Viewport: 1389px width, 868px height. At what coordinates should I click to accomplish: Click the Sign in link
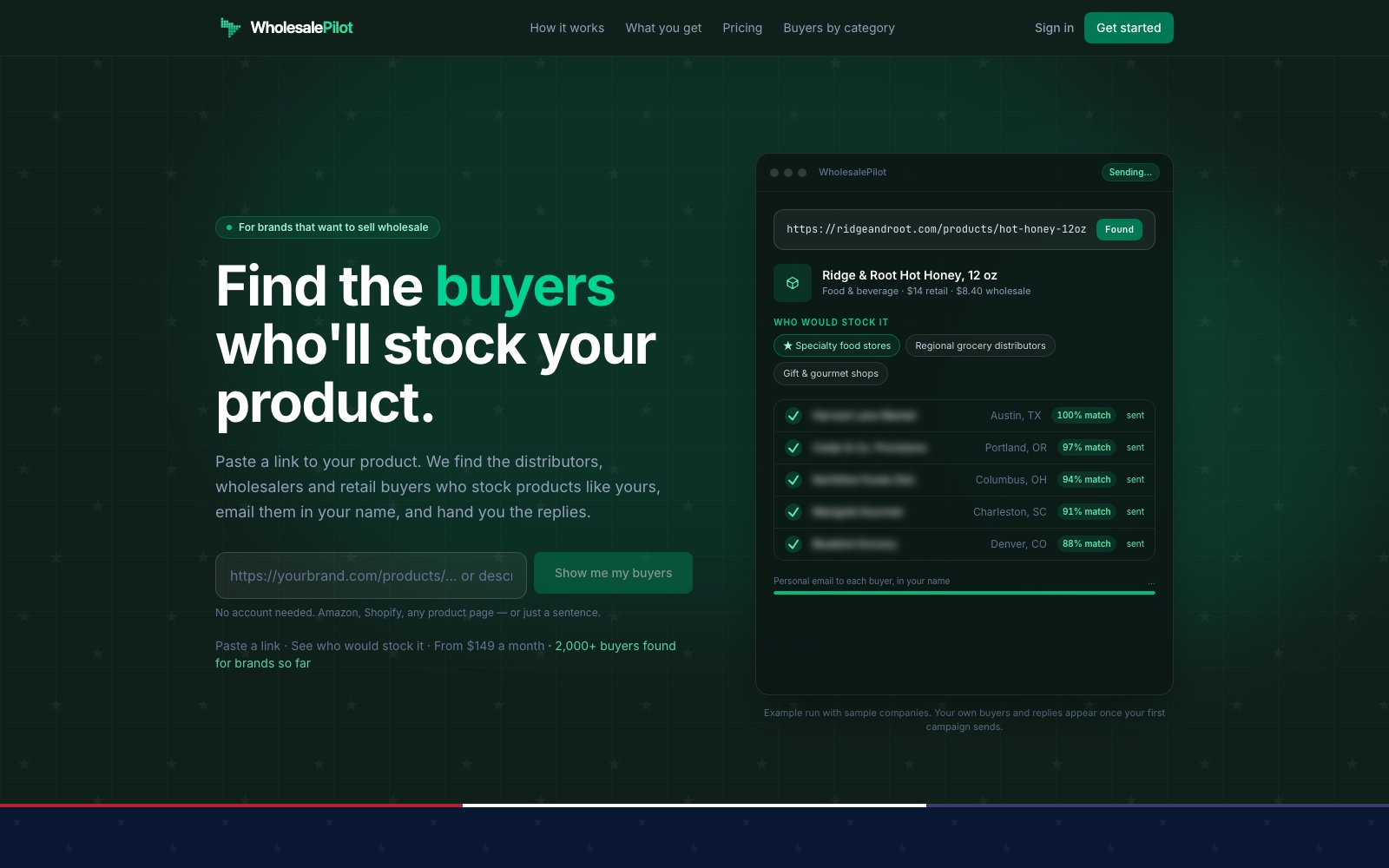(1054, 28)
